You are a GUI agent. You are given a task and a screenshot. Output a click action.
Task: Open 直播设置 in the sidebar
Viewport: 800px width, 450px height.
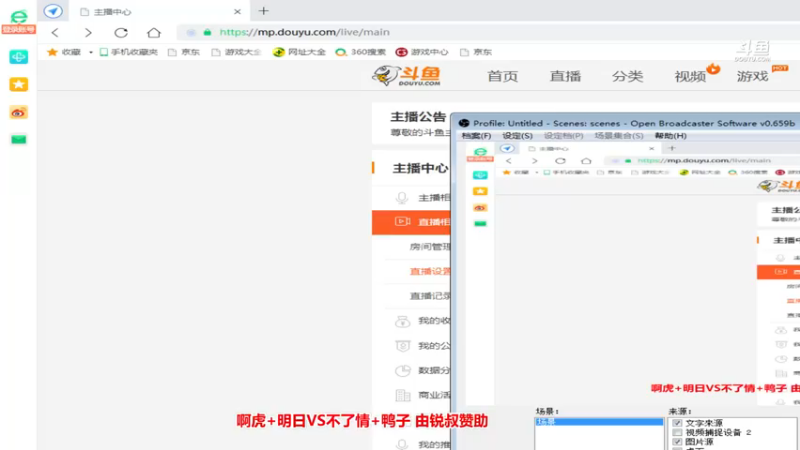point(430,271)
